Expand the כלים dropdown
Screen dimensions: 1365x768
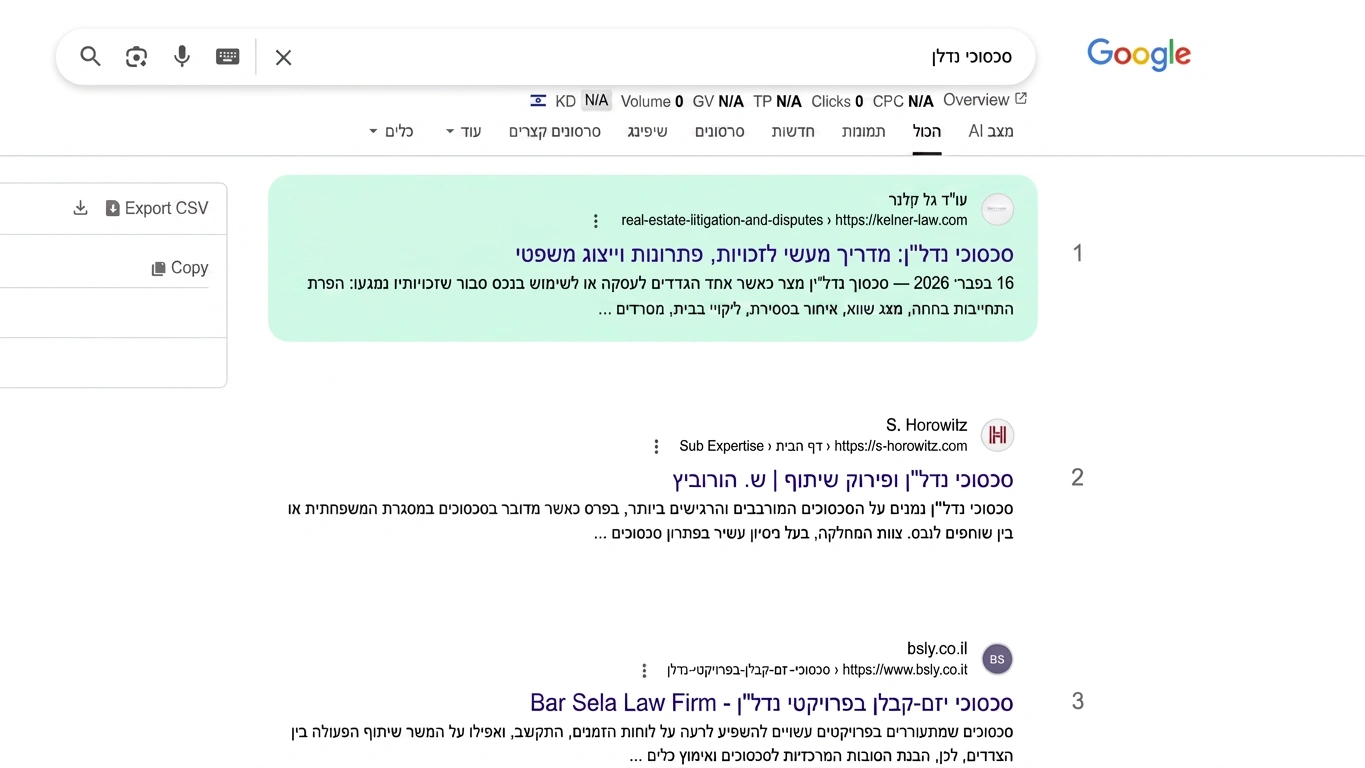tap(391, 131)
